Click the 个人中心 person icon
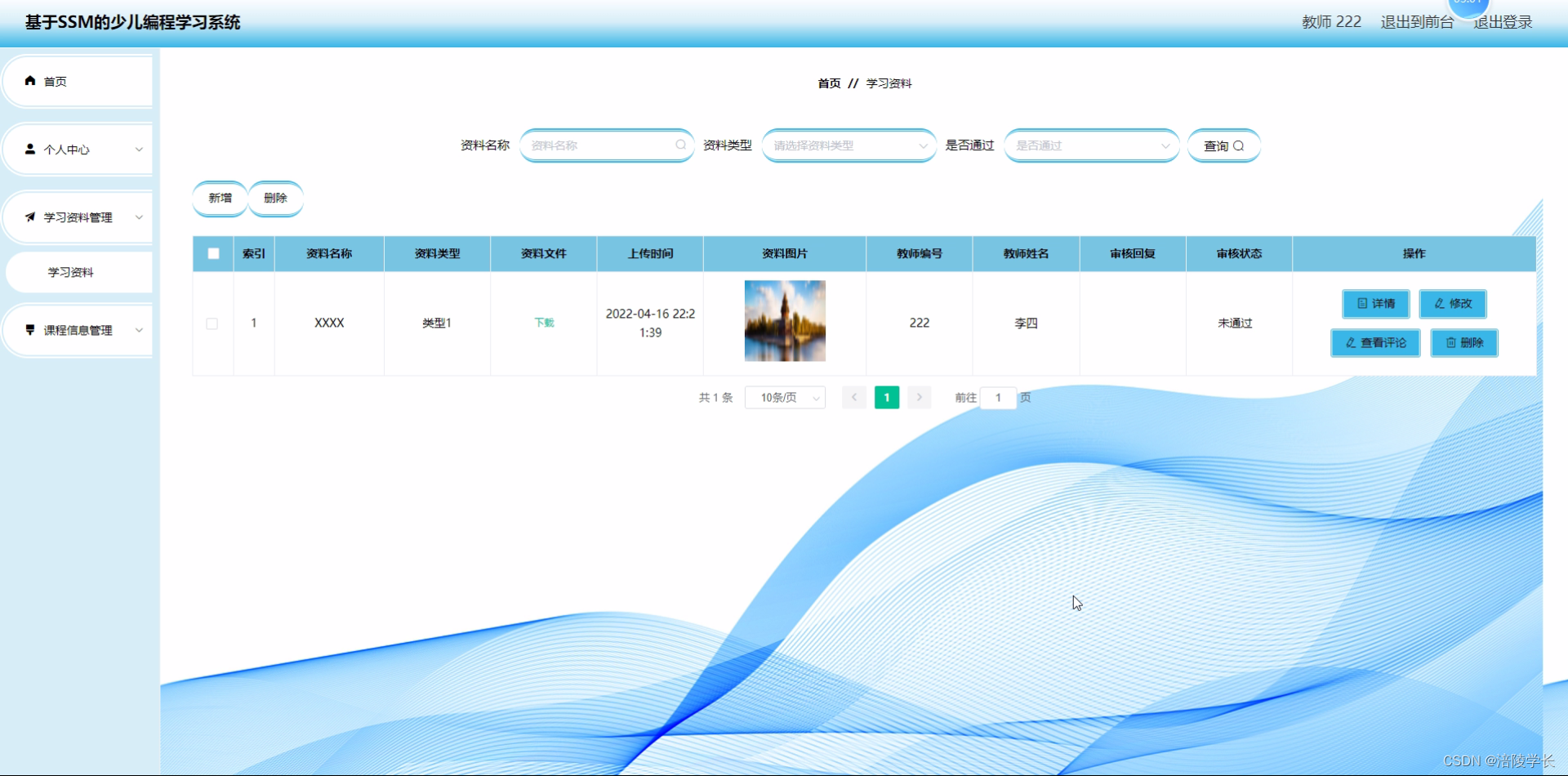This screenshot has height=776, width=1568. [29, 149]
